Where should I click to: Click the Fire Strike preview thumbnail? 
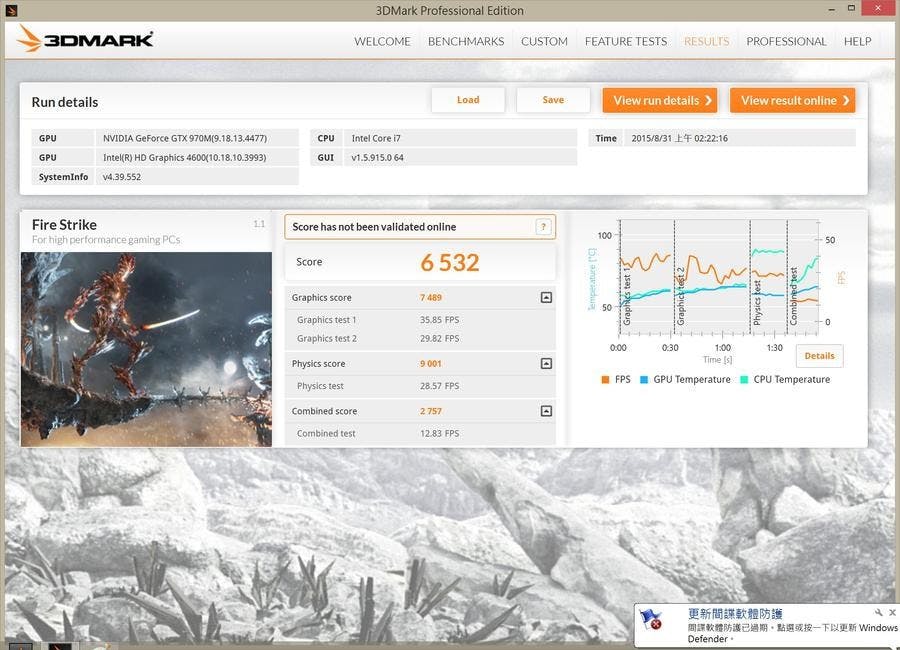[146, 348]
